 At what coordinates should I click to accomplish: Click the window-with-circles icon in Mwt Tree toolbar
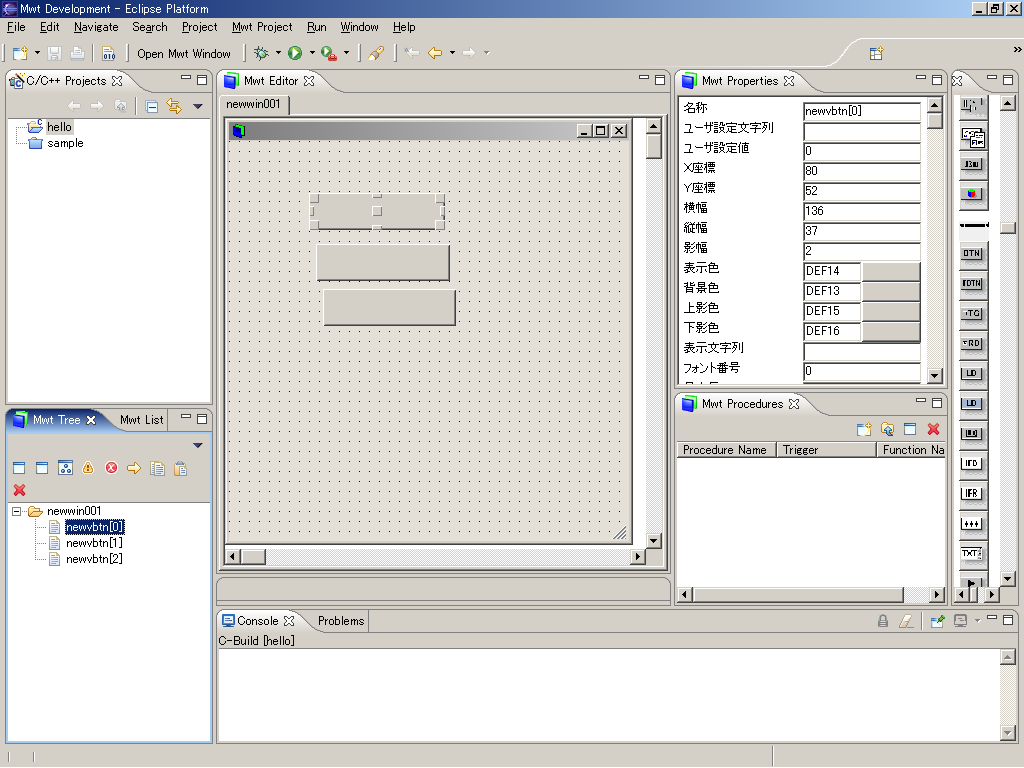pos(65,468)
